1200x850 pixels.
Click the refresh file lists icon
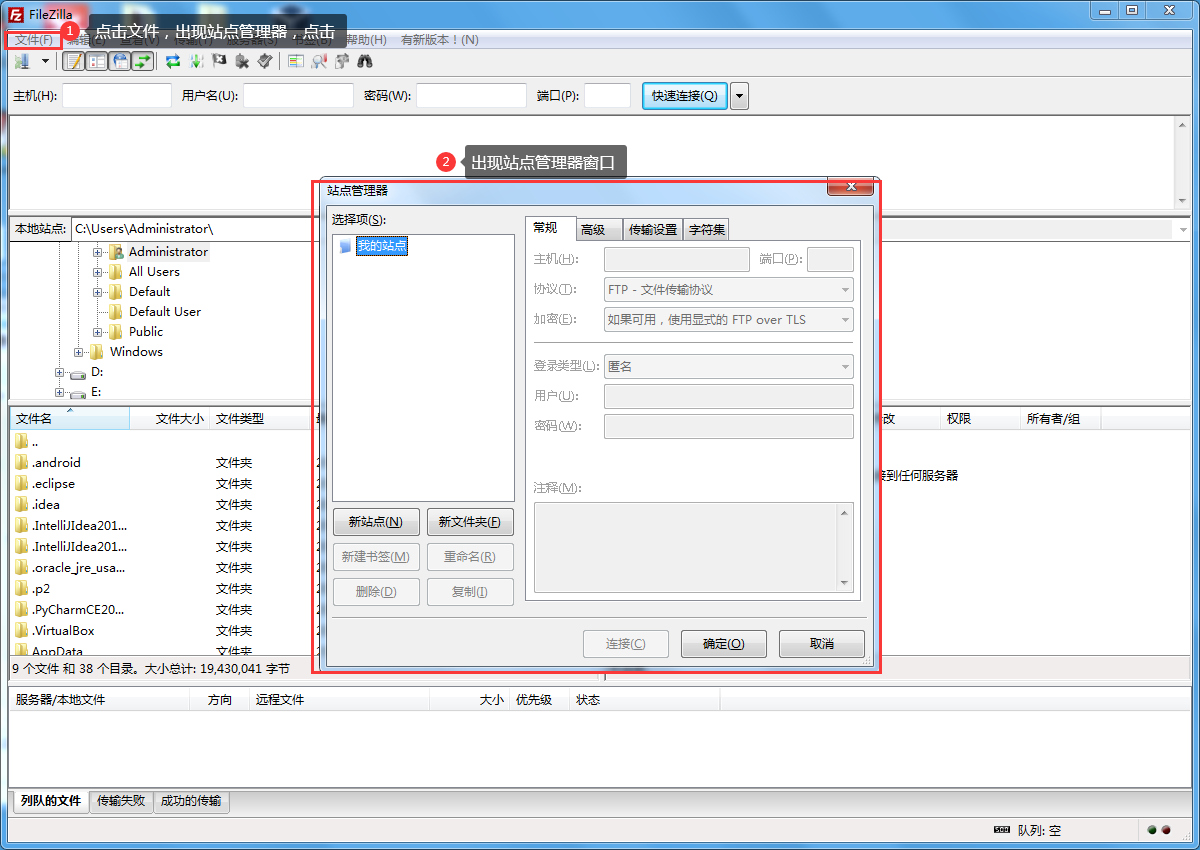click(171, 61)
